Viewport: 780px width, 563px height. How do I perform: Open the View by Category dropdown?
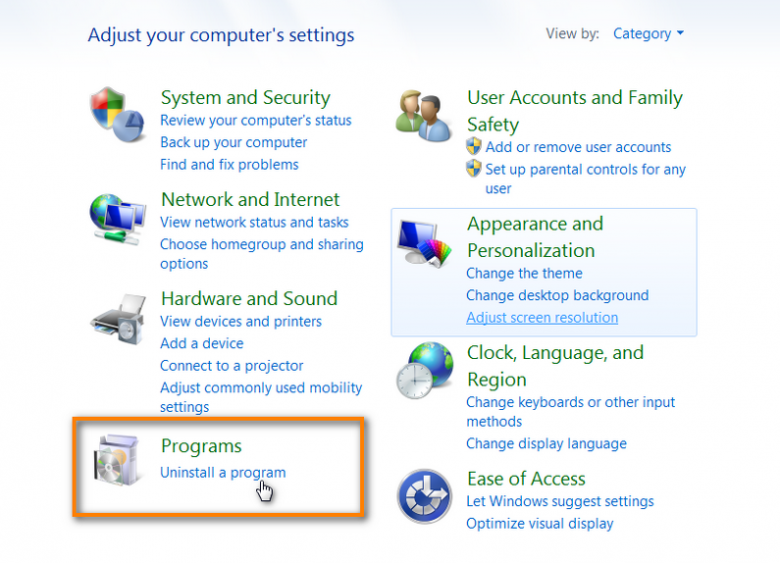pos(648,33)
